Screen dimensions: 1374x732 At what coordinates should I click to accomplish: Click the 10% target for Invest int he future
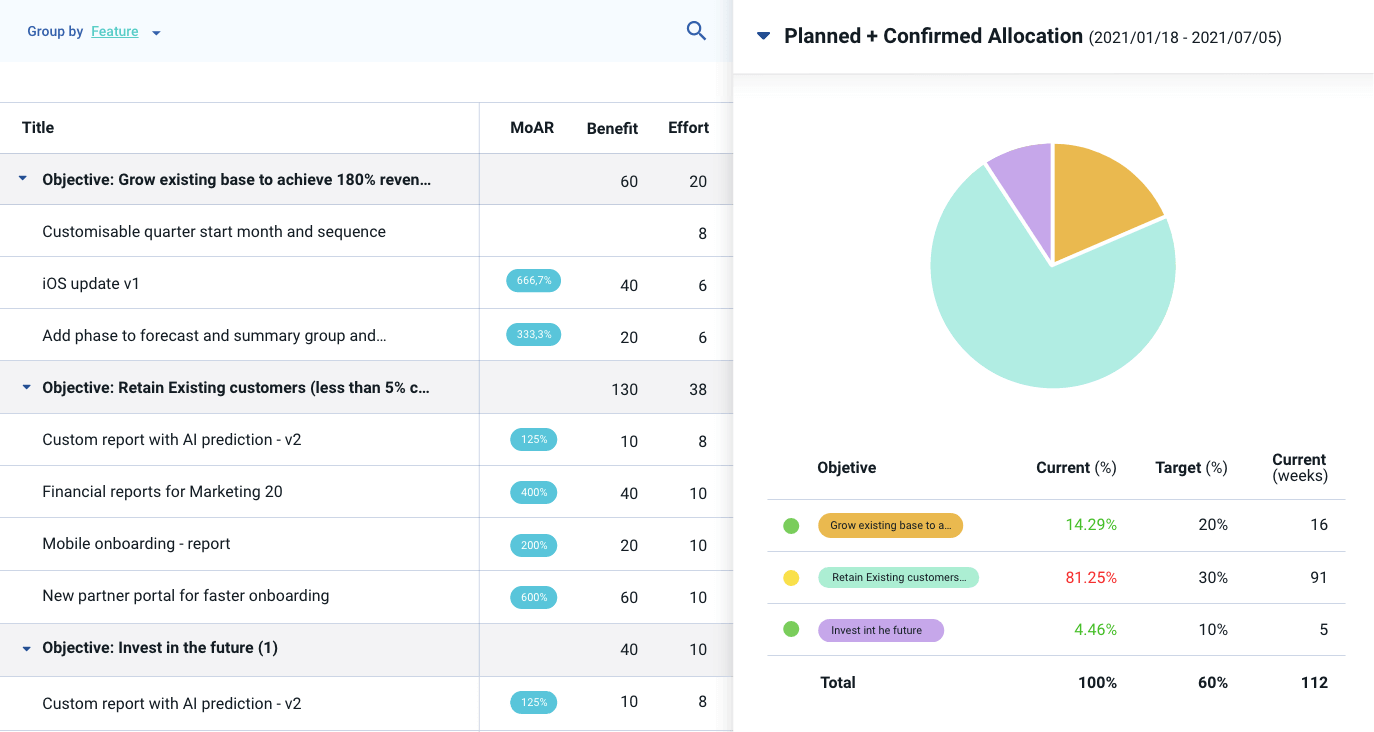pos(1213,629)
